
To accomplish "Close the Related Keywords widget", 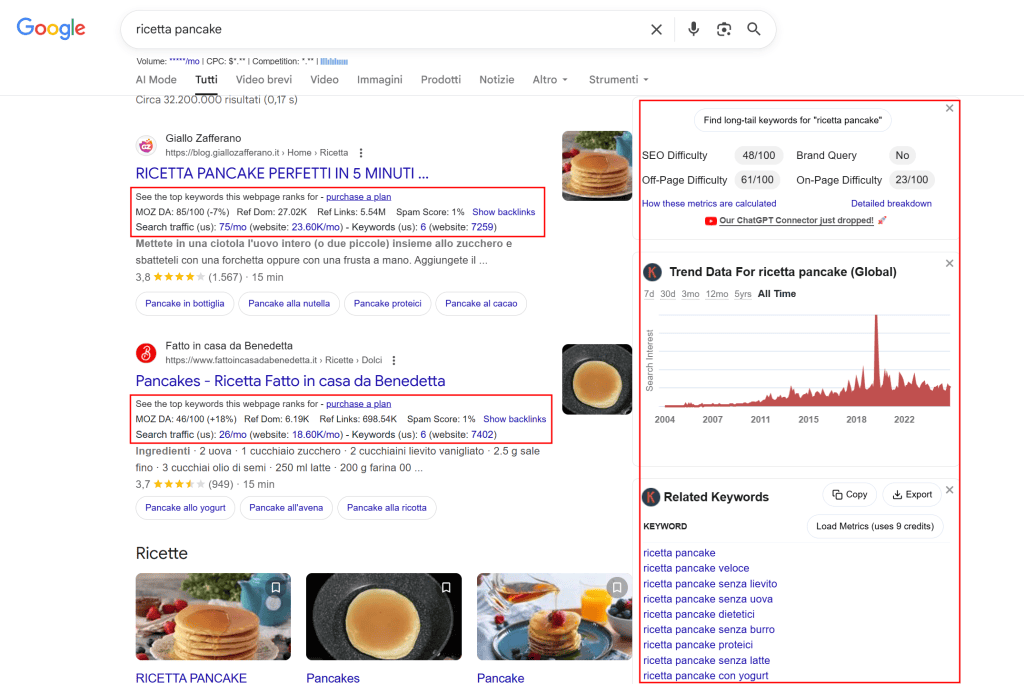I will pos(950,490).
